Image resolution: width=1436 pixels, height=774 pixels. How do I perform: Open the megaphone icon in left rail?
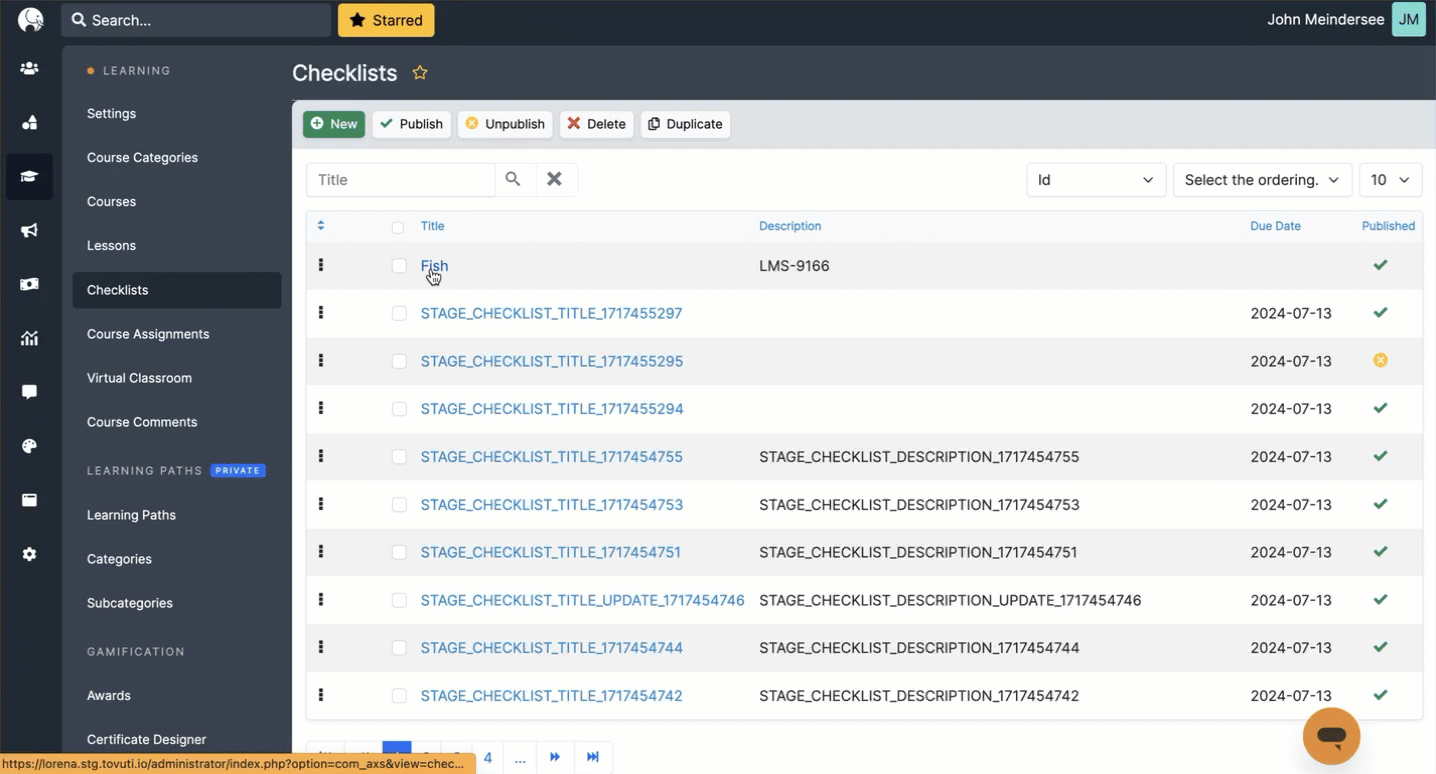tap(29, 231)
